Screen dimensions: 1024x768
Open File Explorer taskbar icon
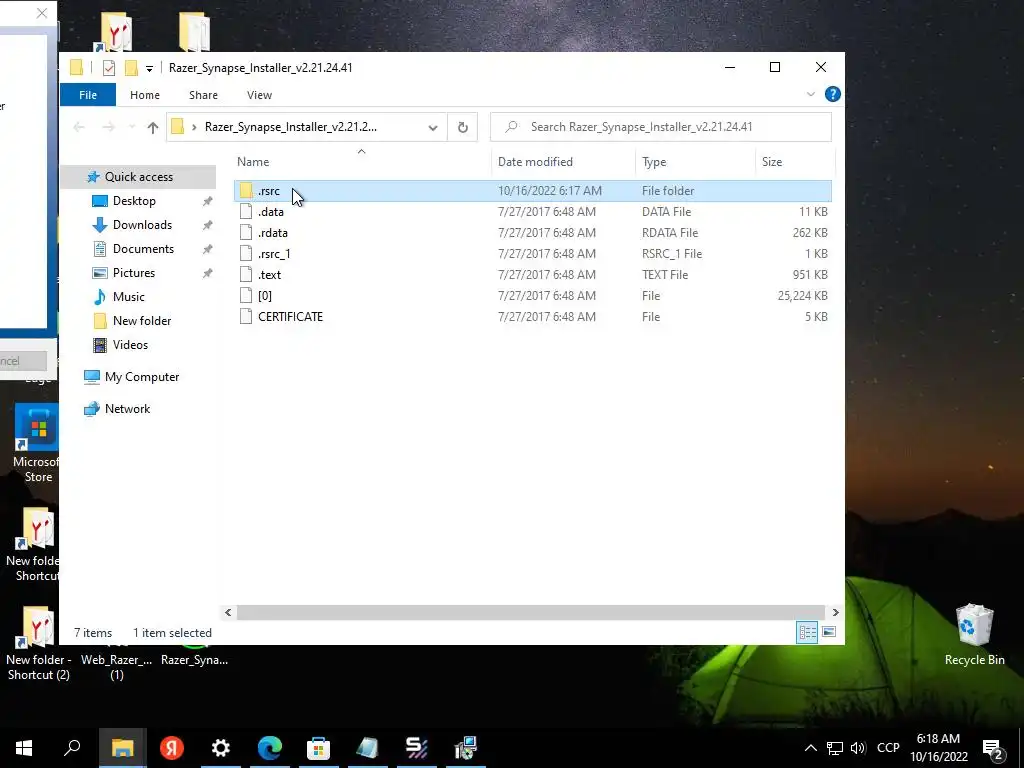[122, 748]
